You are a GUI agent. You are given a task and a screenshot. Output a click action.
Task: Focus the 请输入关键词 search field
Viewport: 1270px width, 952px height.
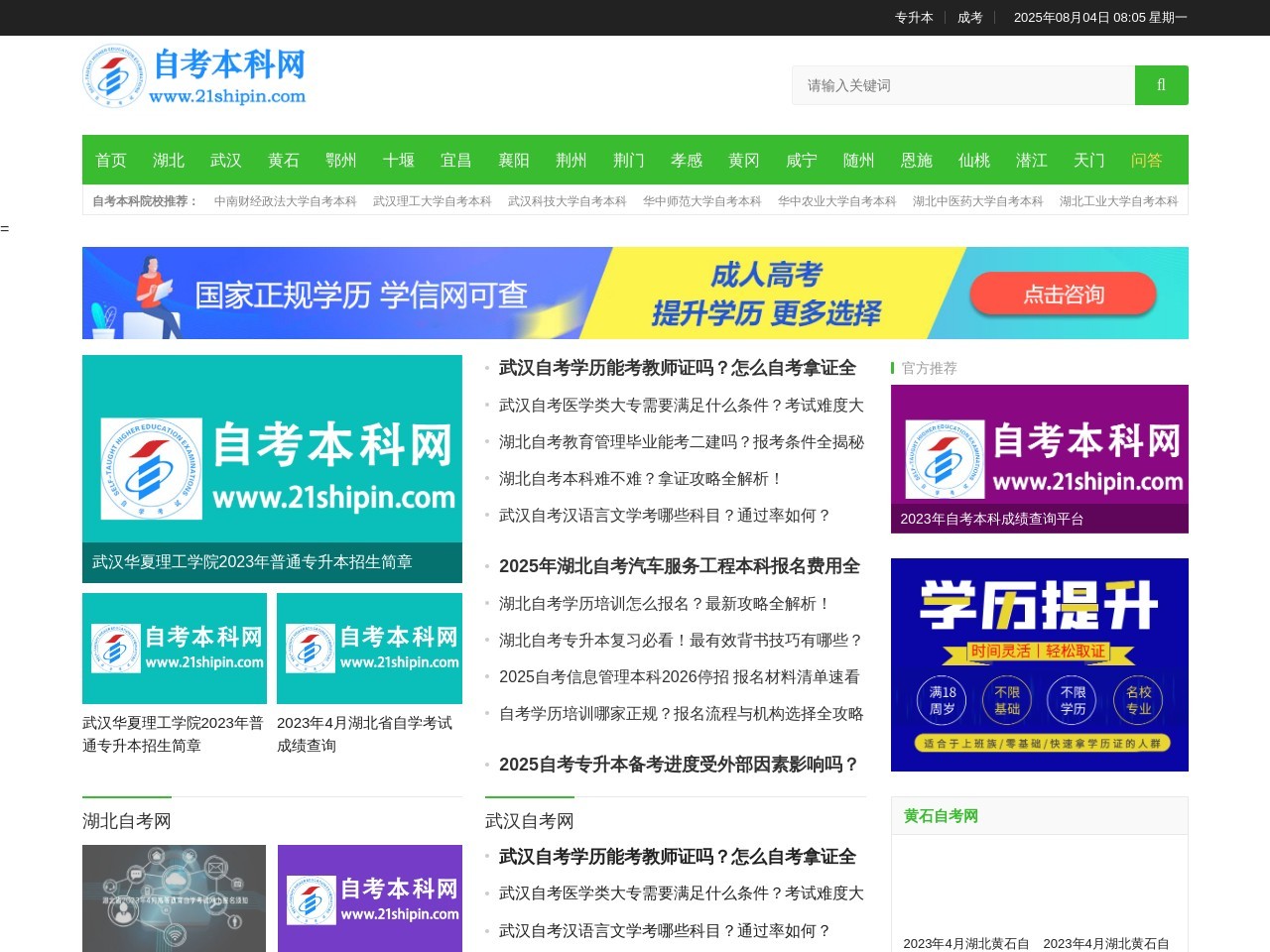coord(963,85)
